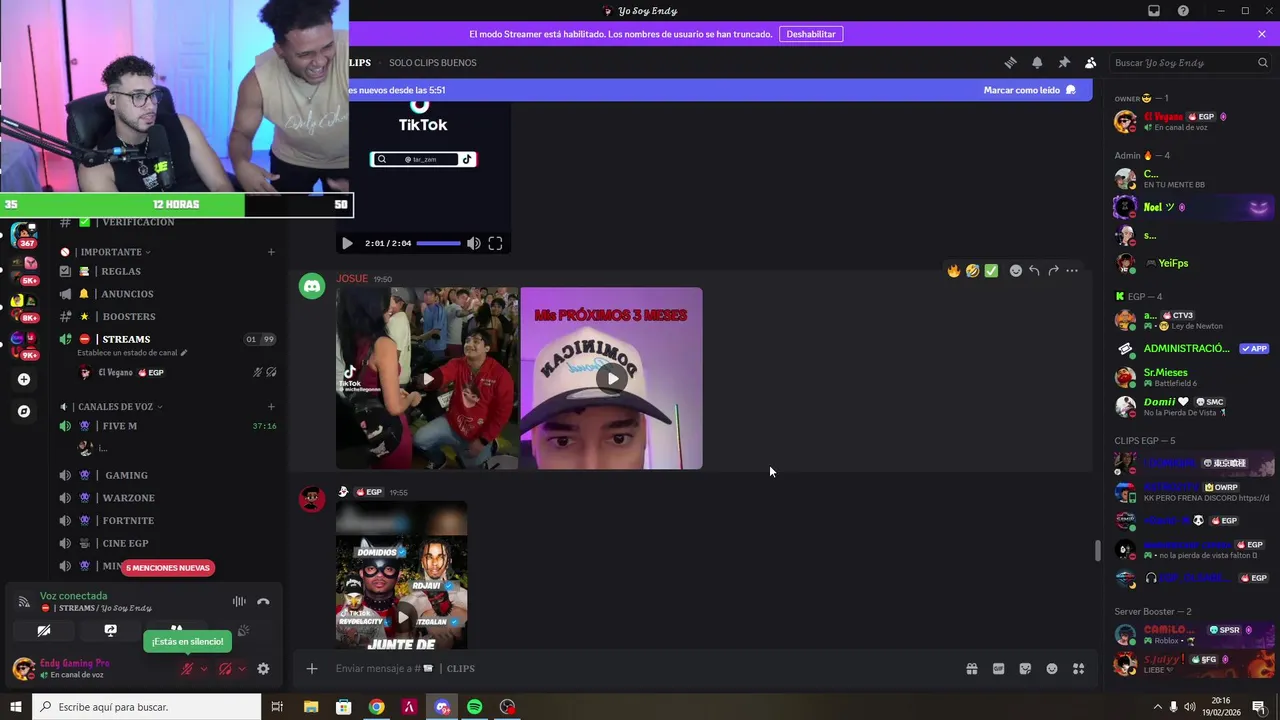The width and height of the screenshot is (1280, 720).
Task: Click the Buscar Yo Soy Endy search field
Action: (x=1191, y=62)
